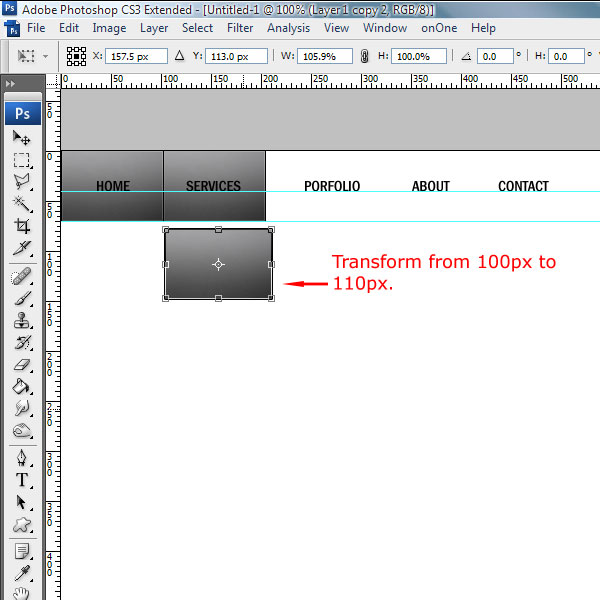Open the Edit menu
Image resolution: width=600 pixels, height=600 pixels.
click(69, 28)
